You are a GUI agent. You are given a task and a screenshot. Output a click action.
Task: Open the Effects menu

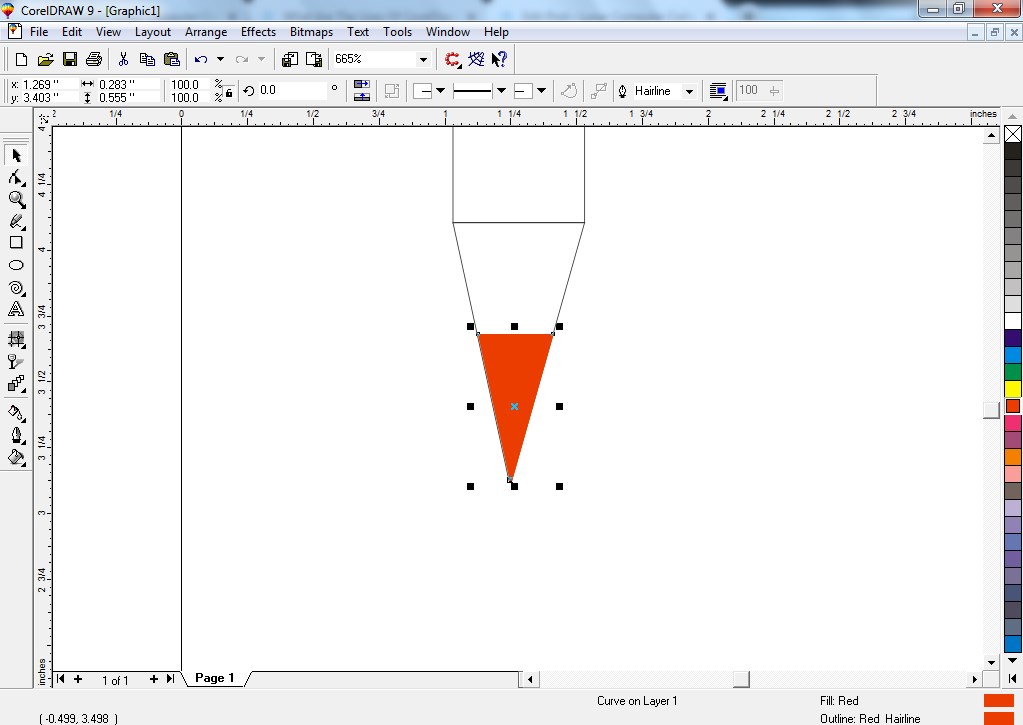(258, 31)
